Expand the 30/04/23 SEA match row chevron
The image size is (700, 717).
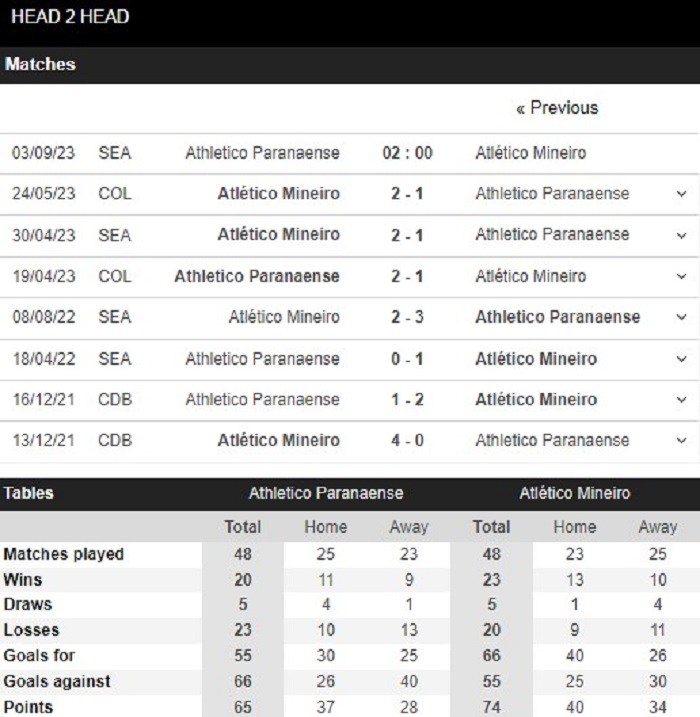[681, 235]
